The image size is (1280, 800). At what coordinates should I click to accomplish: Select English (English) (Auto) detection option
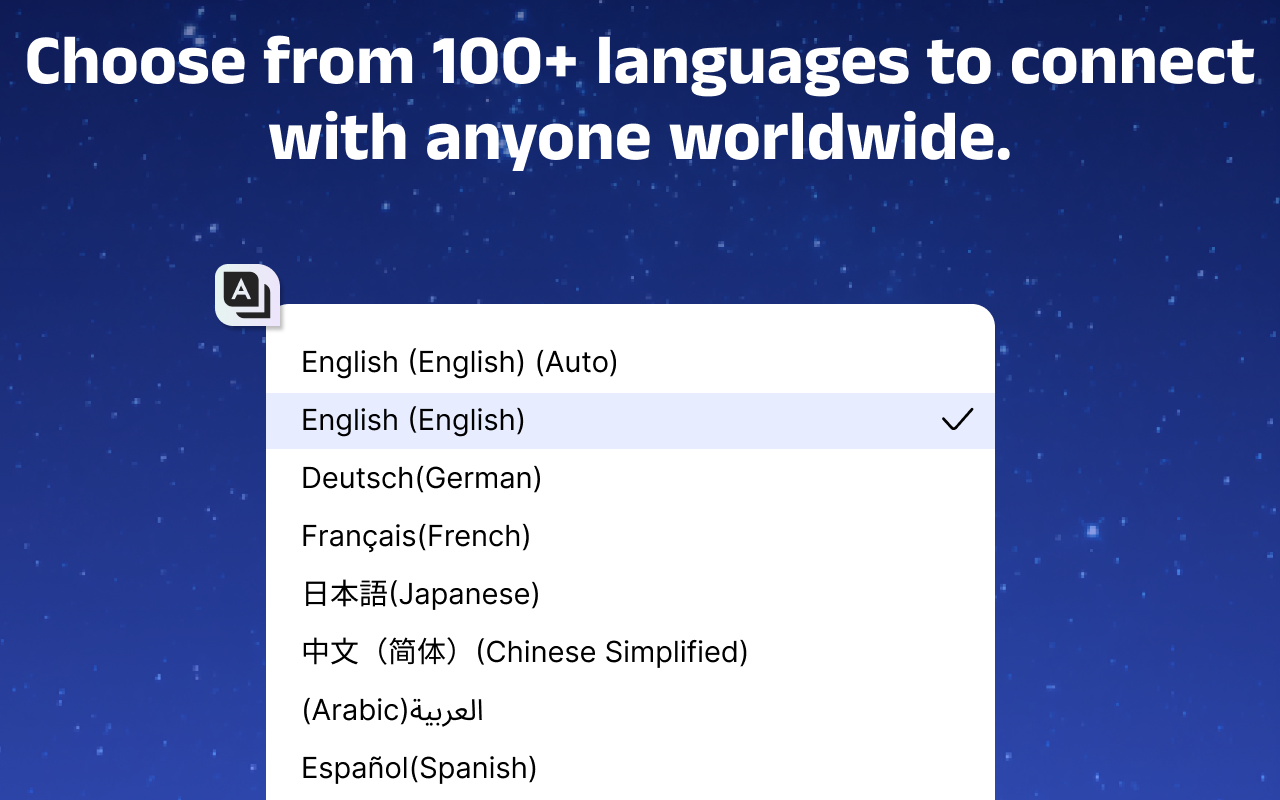pos(458,362)
